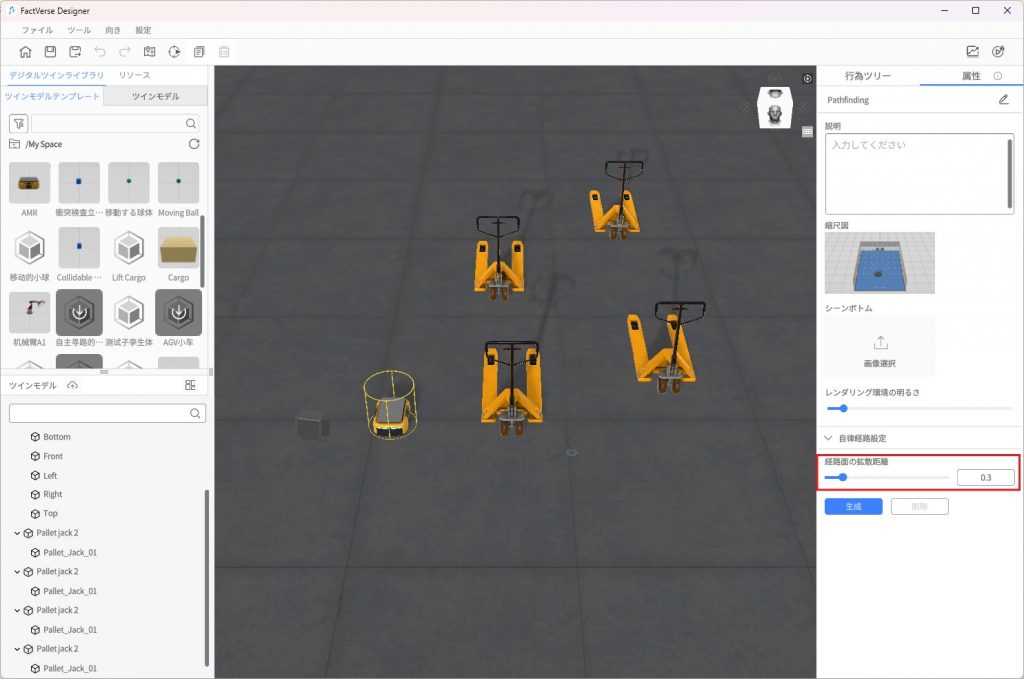Click the filter icon beside the library search

[18, 124]
